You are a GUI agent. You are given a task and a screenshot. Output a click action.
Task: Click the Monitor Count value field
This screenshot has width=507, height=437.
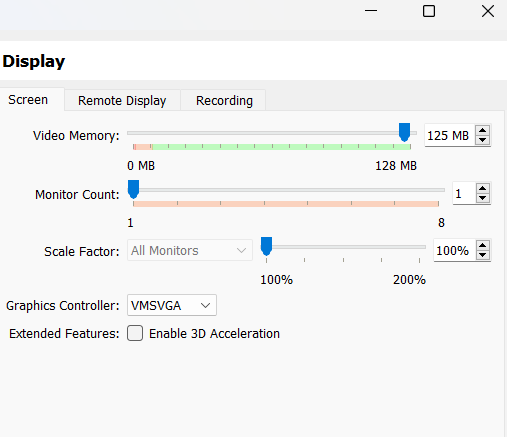(x=464, y=193)
